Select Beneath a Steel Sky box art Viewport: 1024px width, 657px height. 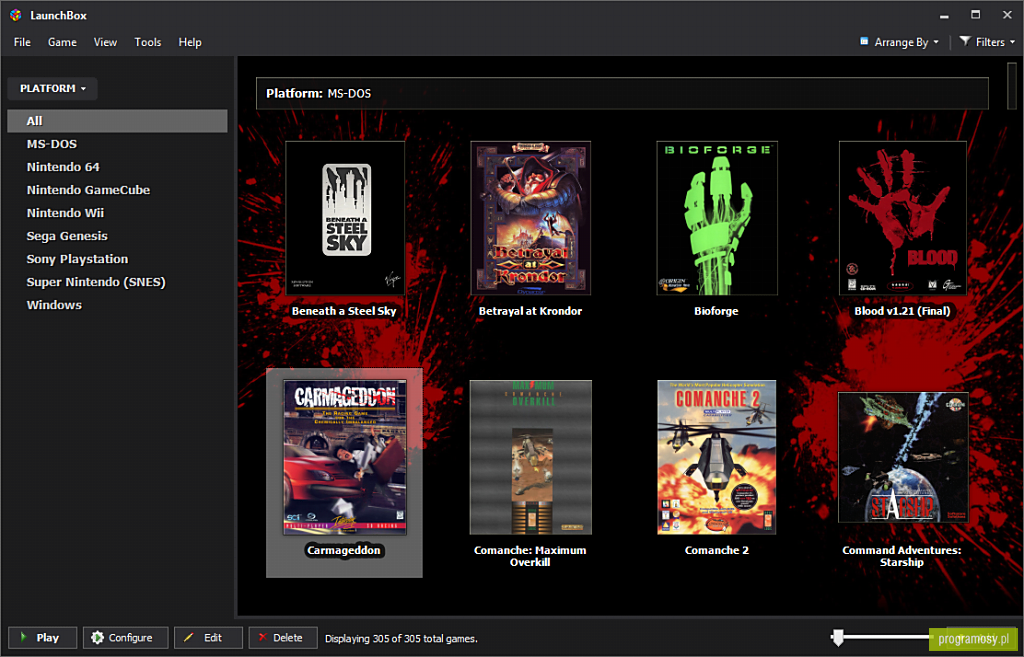coord(345,218)
